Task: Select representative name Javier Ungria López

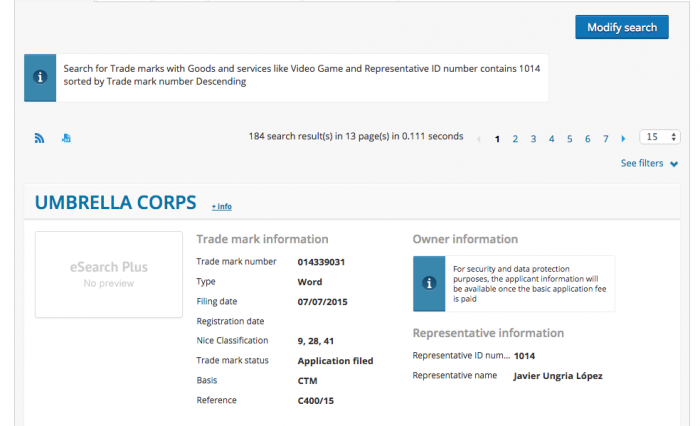Action: (x=558, y=376)
